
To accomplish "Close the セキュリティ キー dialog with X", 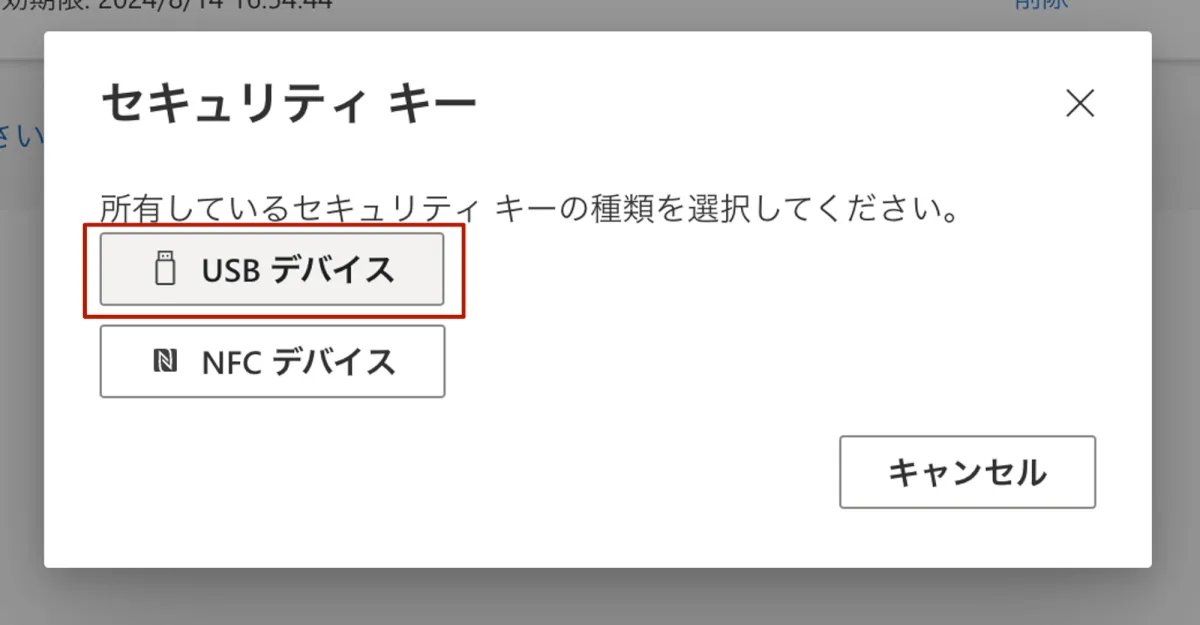I will [x=1080, y=103].
